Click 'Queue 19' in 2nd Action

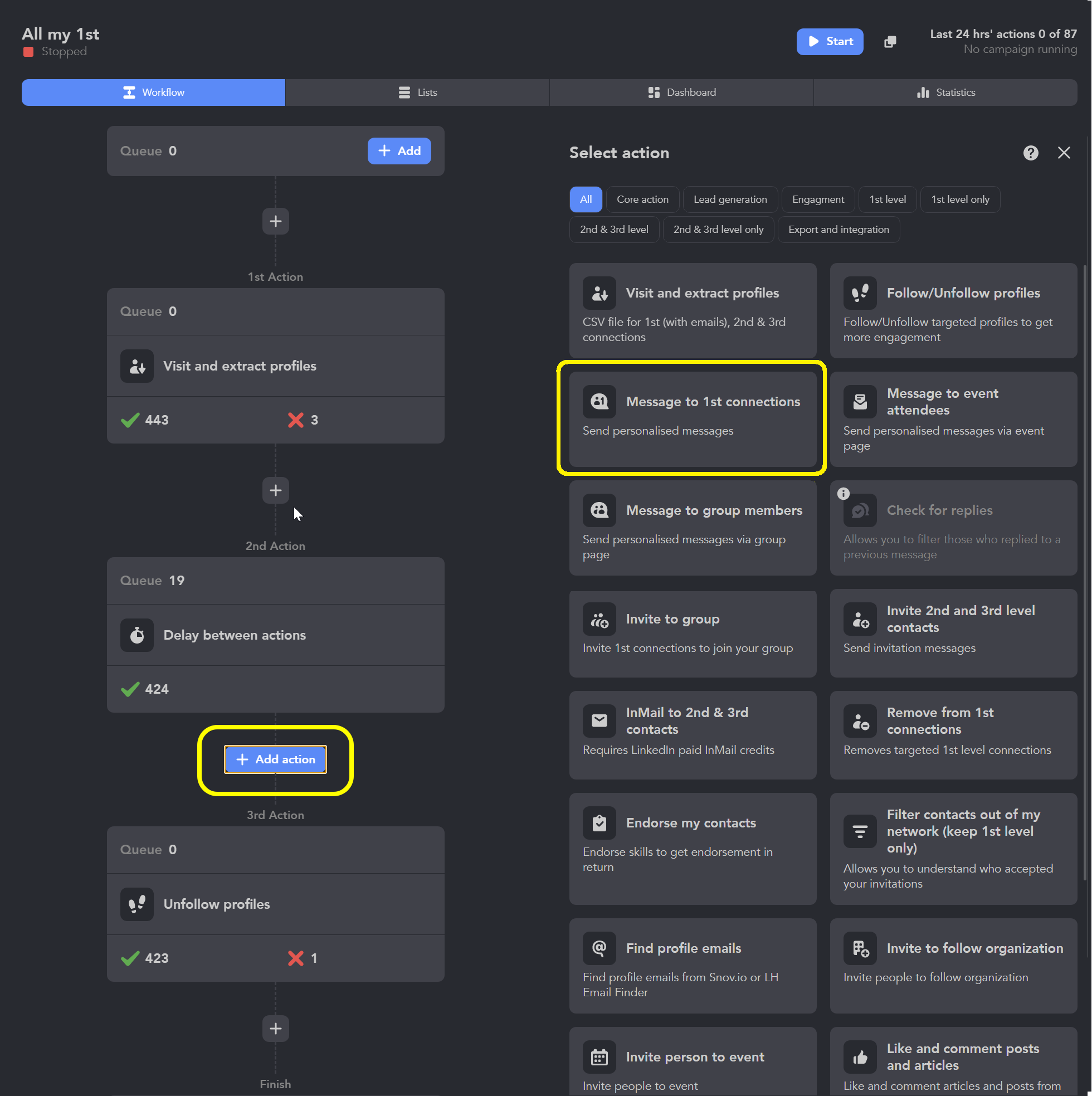pyautogui.click(x=152, y=581)
